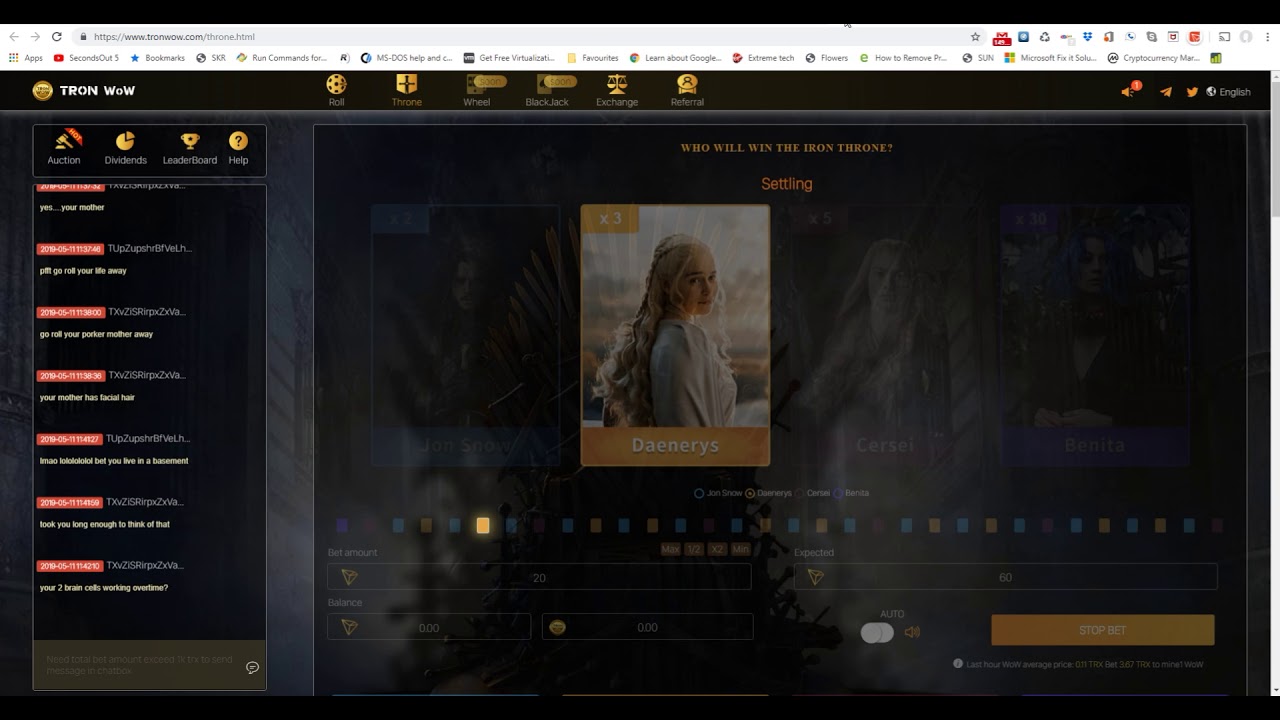Open the Office extension icon
The width and height of the screenshot is (1280, 720).
click(1109, 37)
